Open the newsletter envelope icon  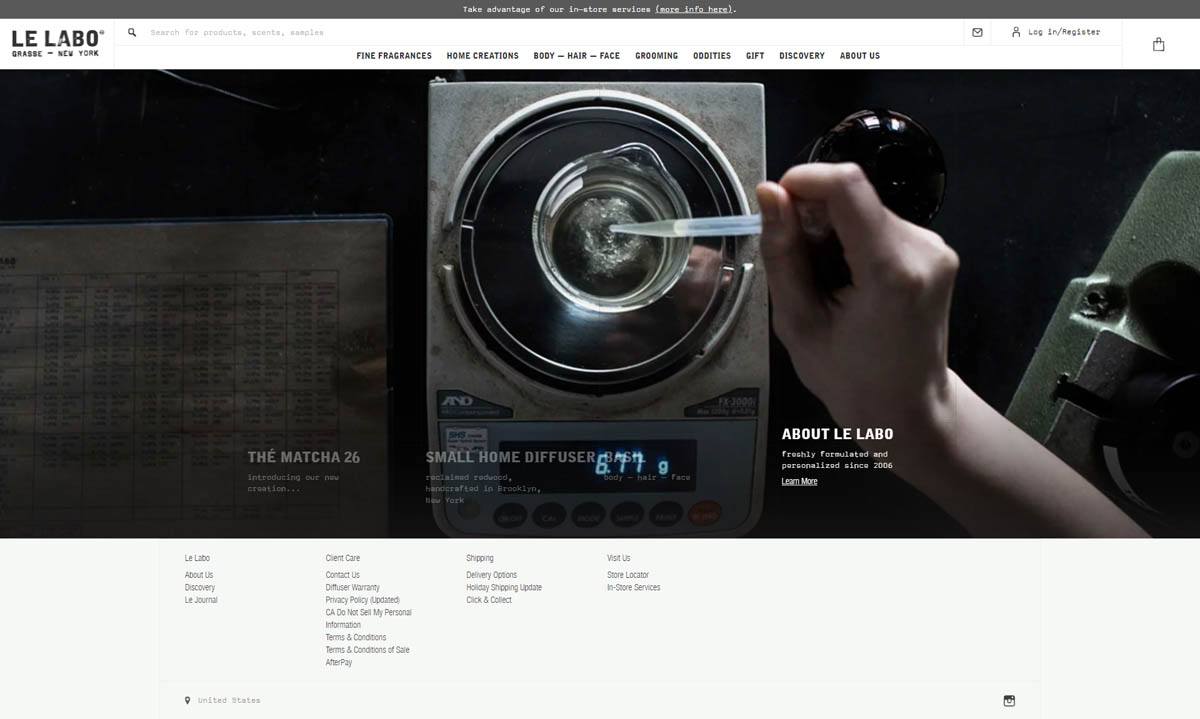[x=977, y=31]
